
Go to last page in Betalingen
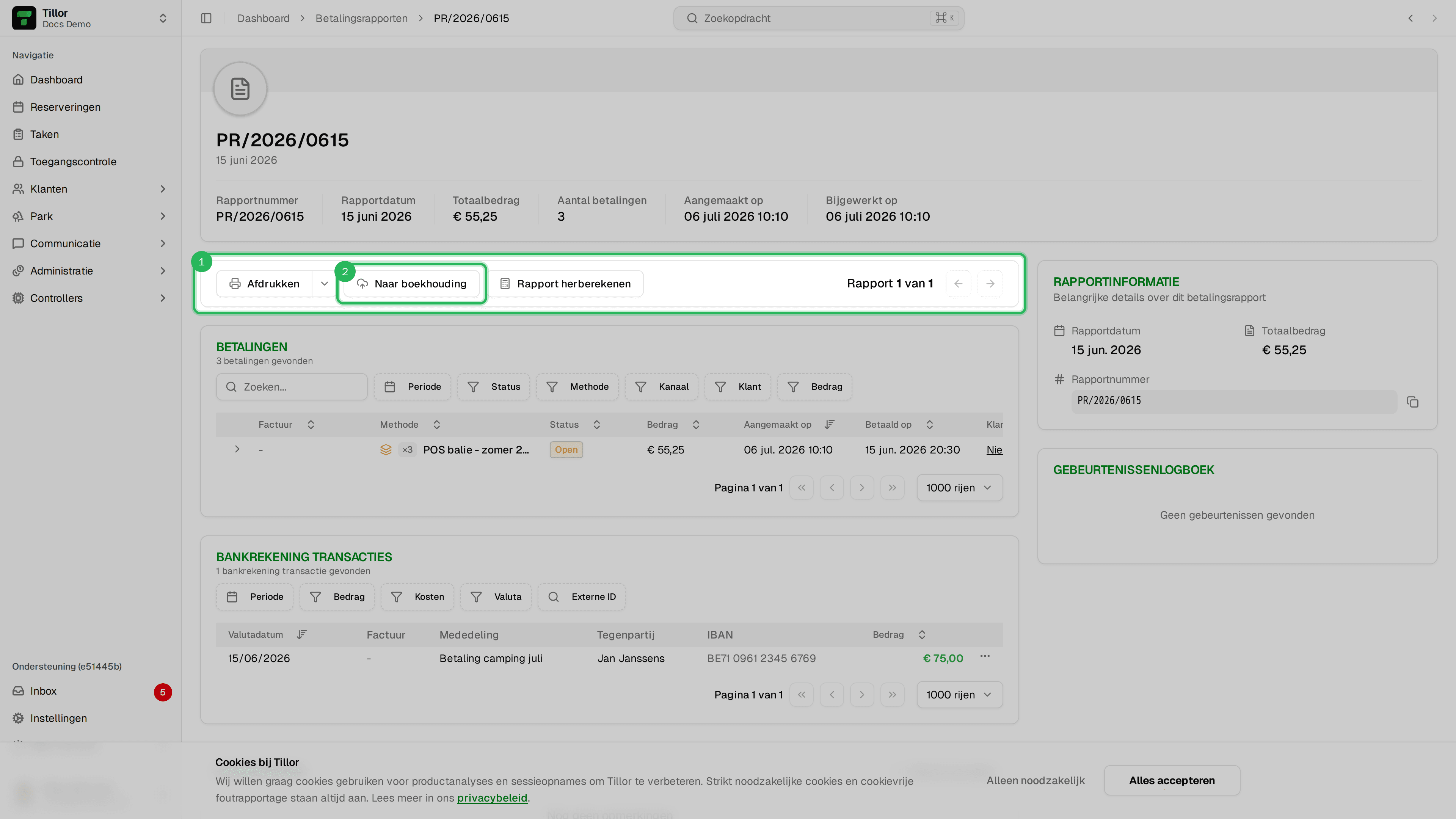pos(893,487)
